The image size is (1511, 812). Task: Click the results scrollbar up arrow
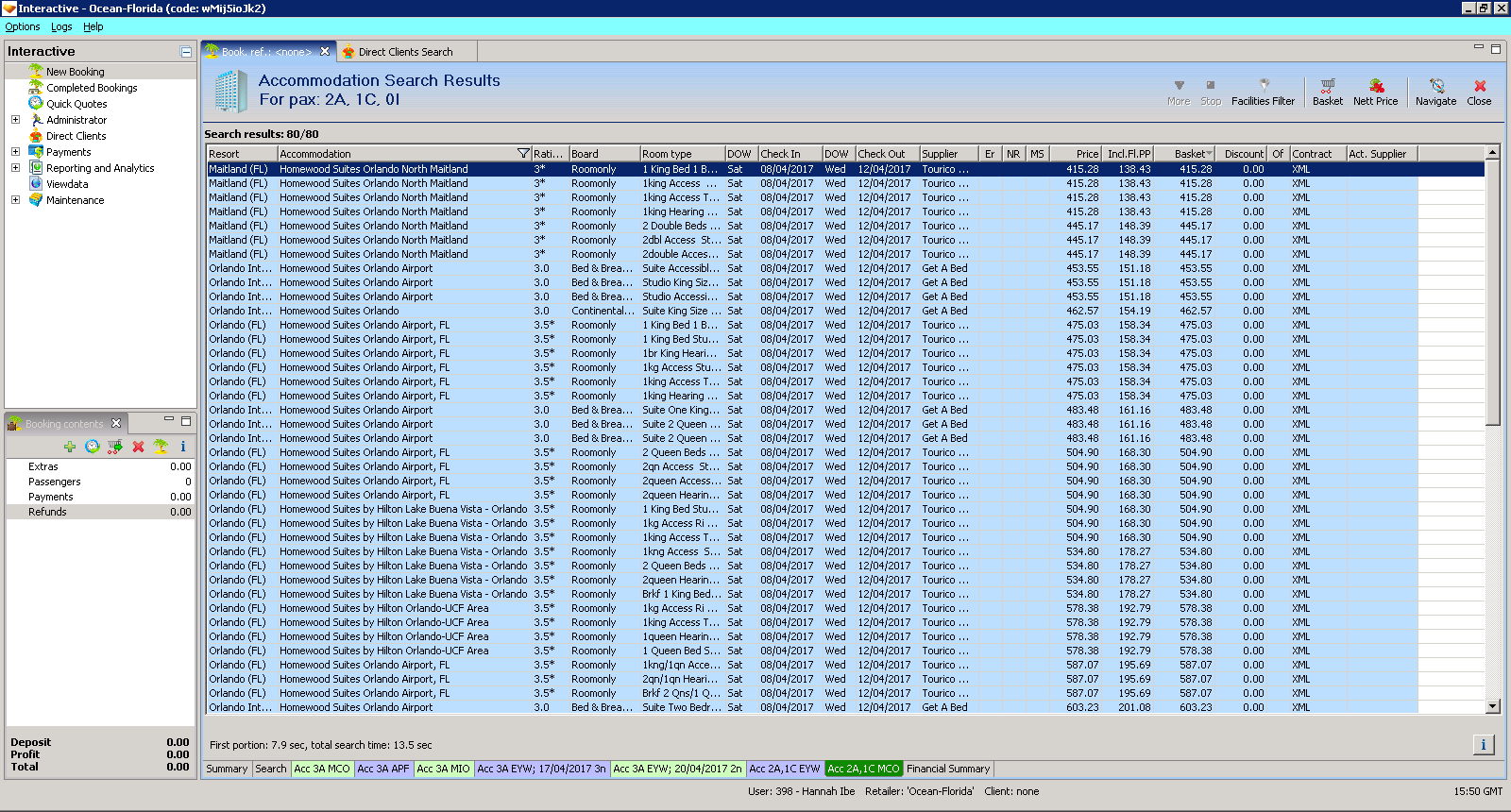(x=1493, y=153)
